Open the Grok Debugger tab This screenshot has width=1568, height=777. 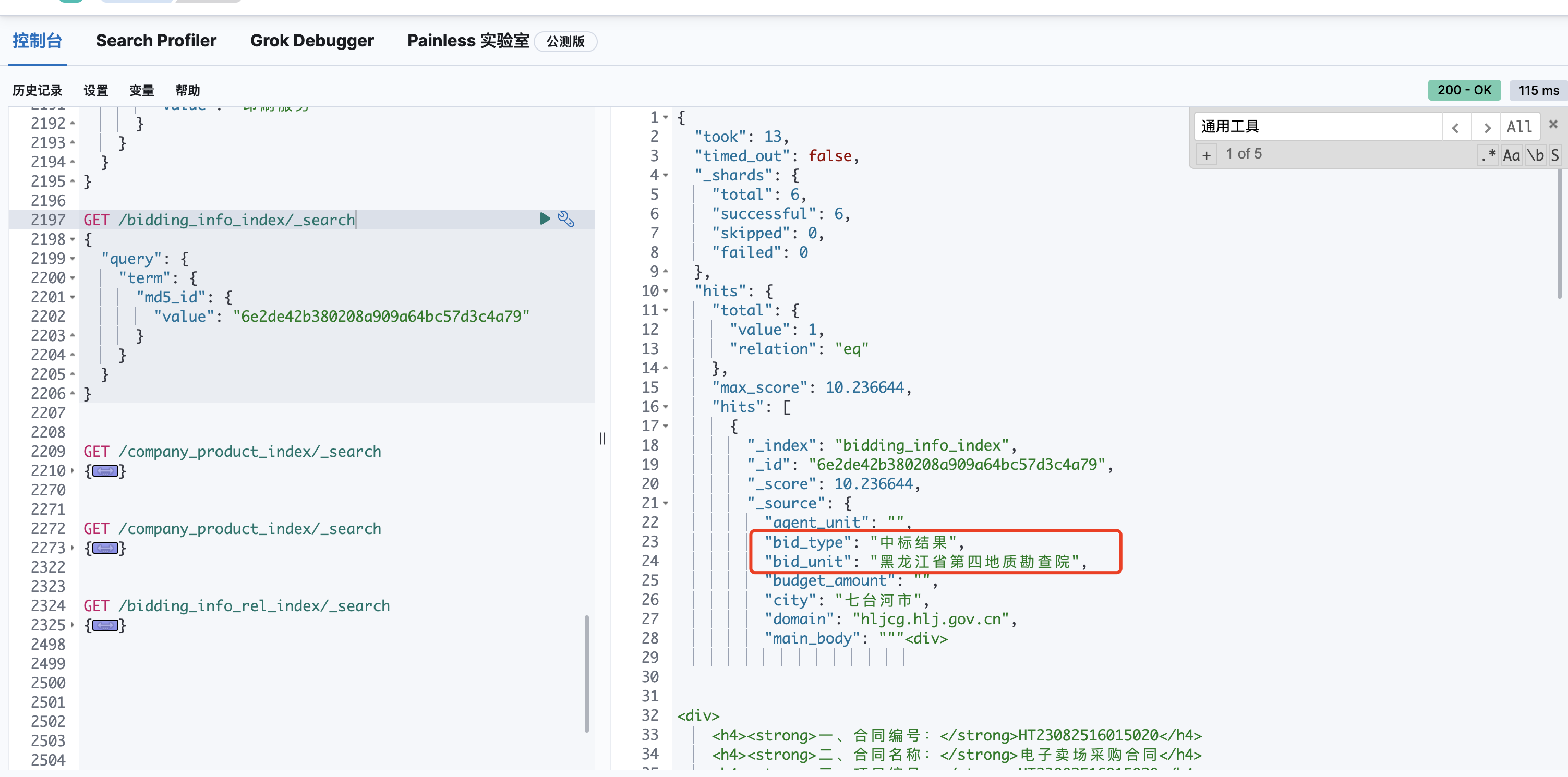311,41
